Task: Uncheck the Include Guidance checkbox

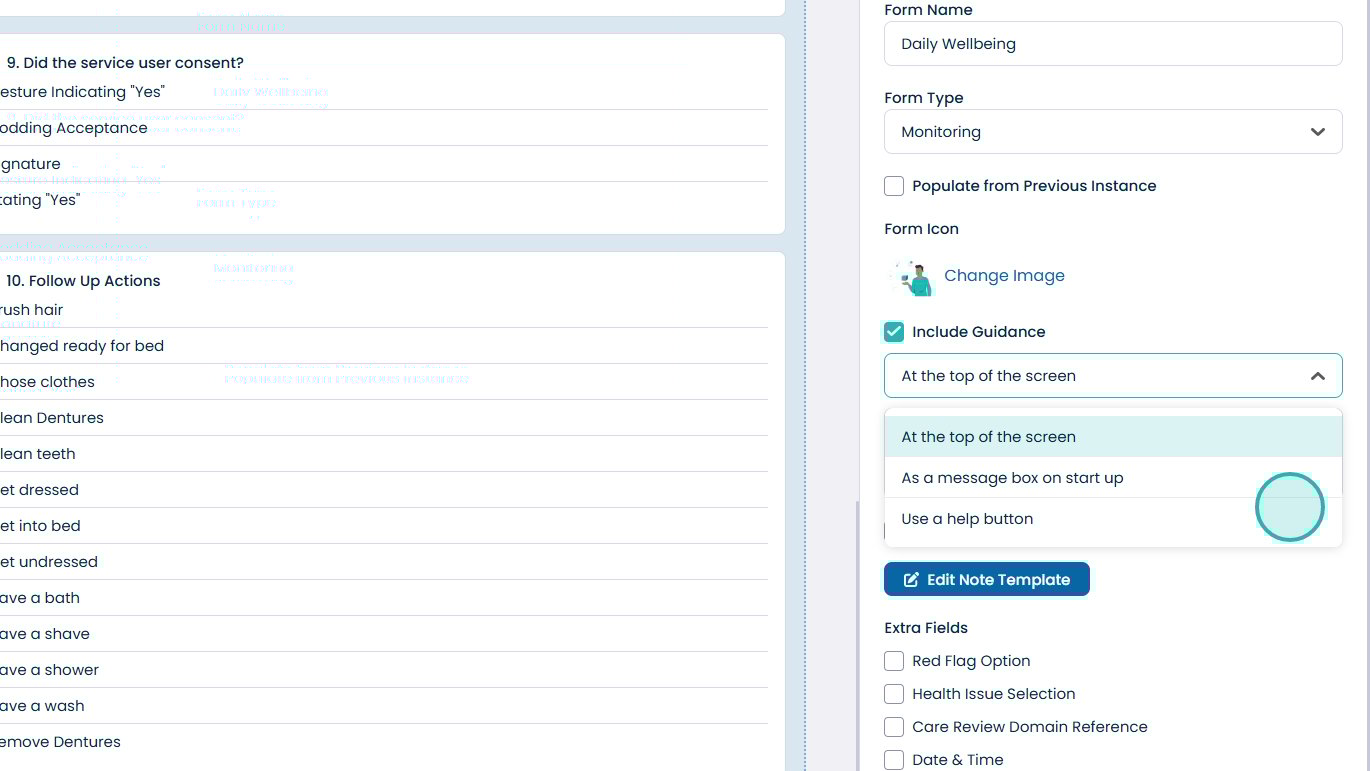Action: coord(894,332)
